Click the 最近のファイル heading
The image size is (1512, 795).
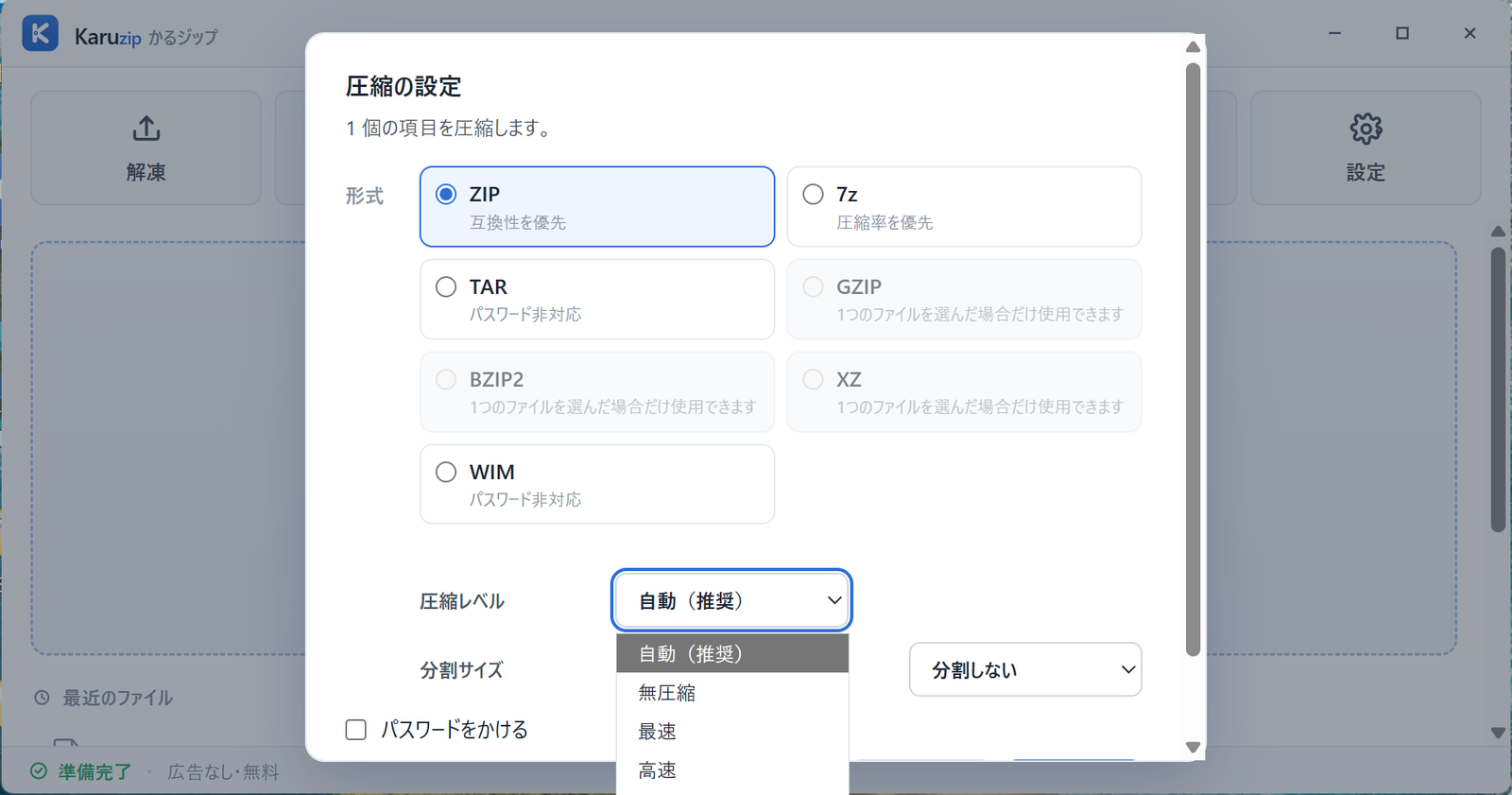[x=117, y=698]
